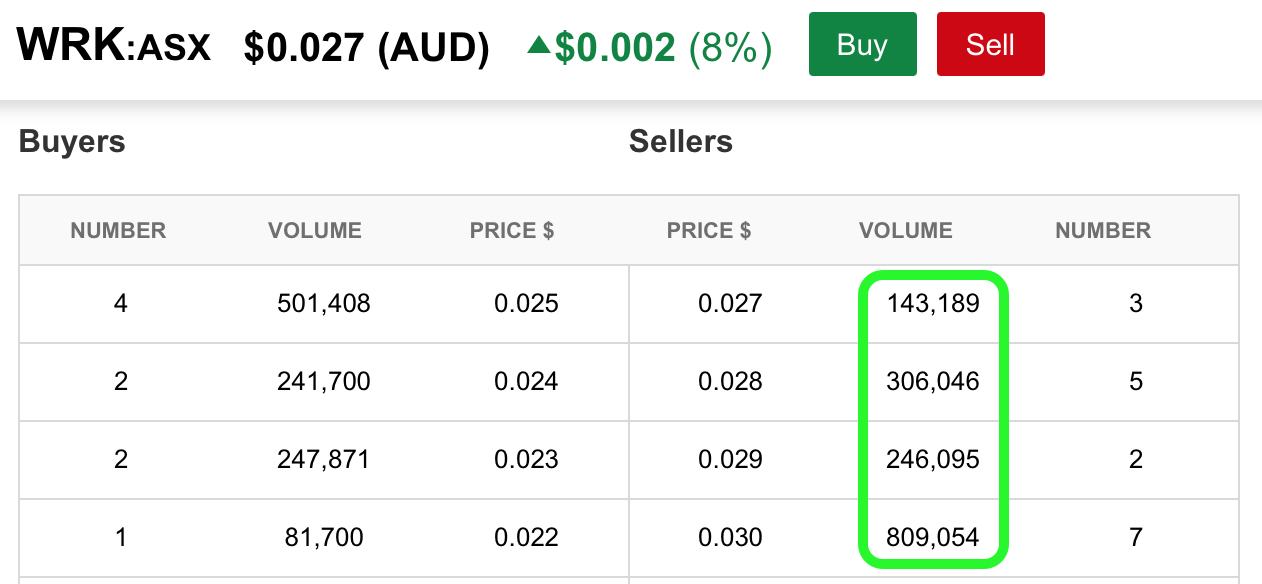Click the Sellers NUMBER column header
The width and height of the screenshot is (1262, 584).
[x=1103, y=231]
